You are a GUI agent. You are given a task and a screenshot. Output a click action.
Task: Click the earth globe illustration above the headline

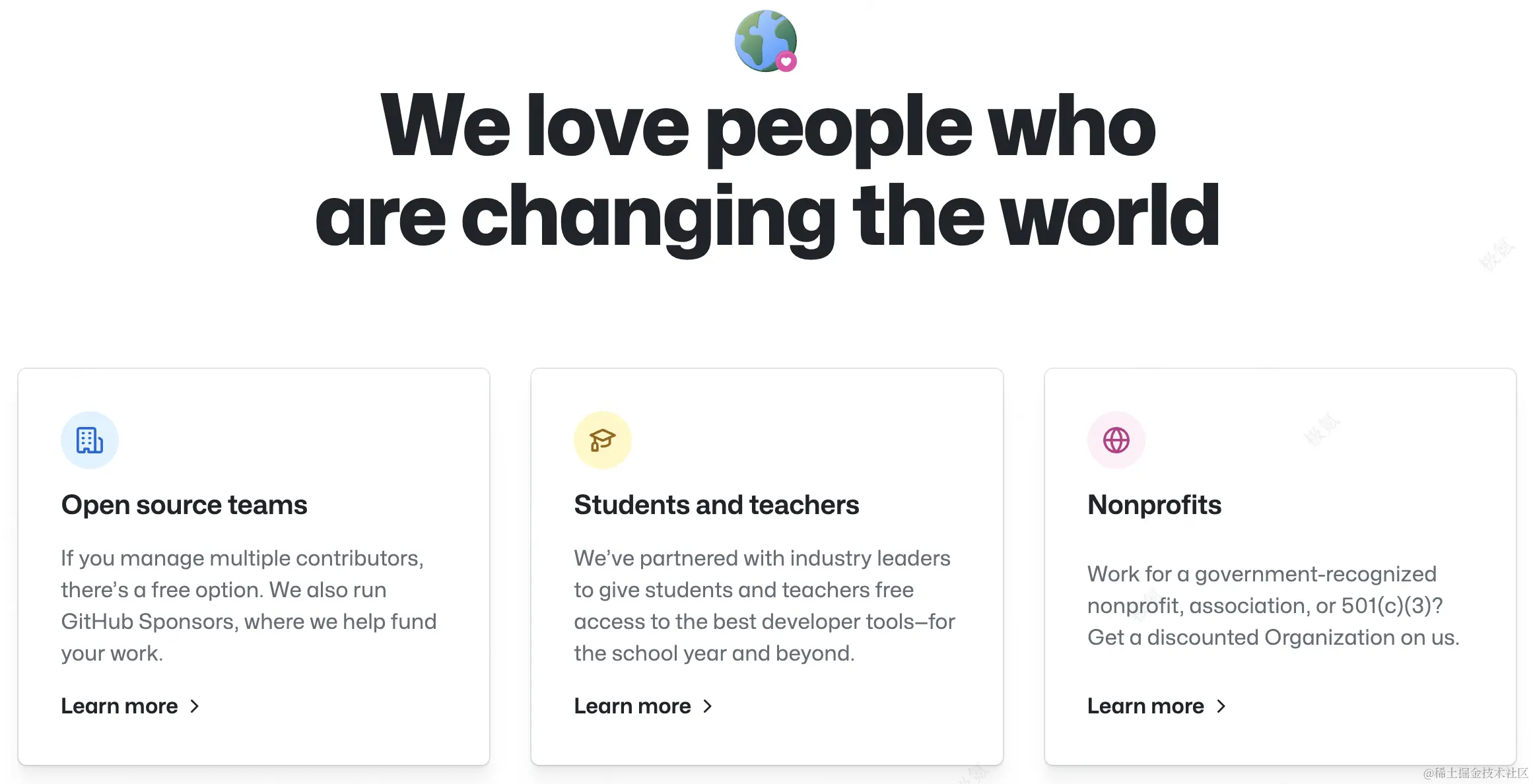(763, 38)
